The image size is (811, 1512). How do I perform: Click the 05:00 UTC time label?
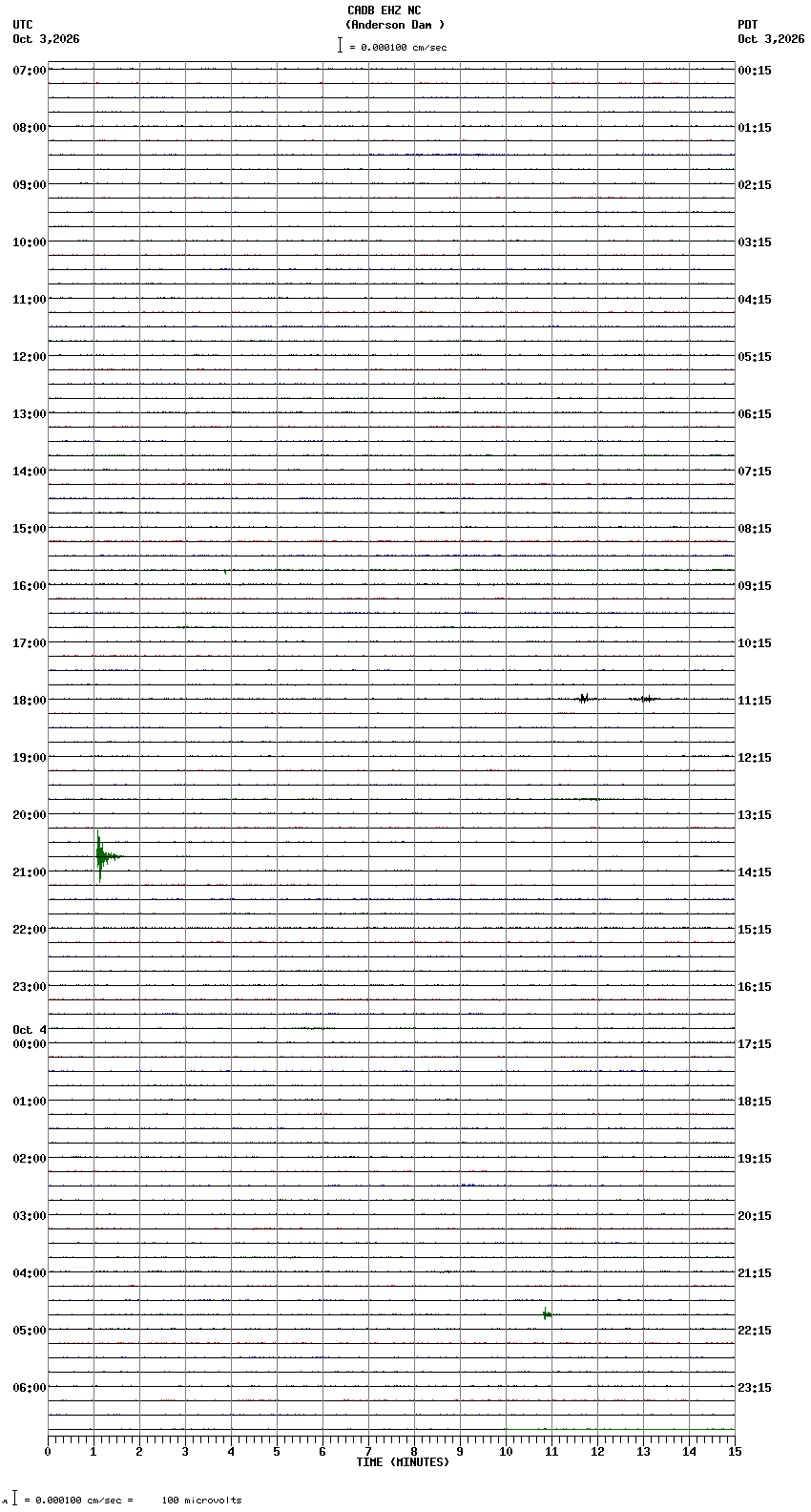click(x=30, y=1331)
